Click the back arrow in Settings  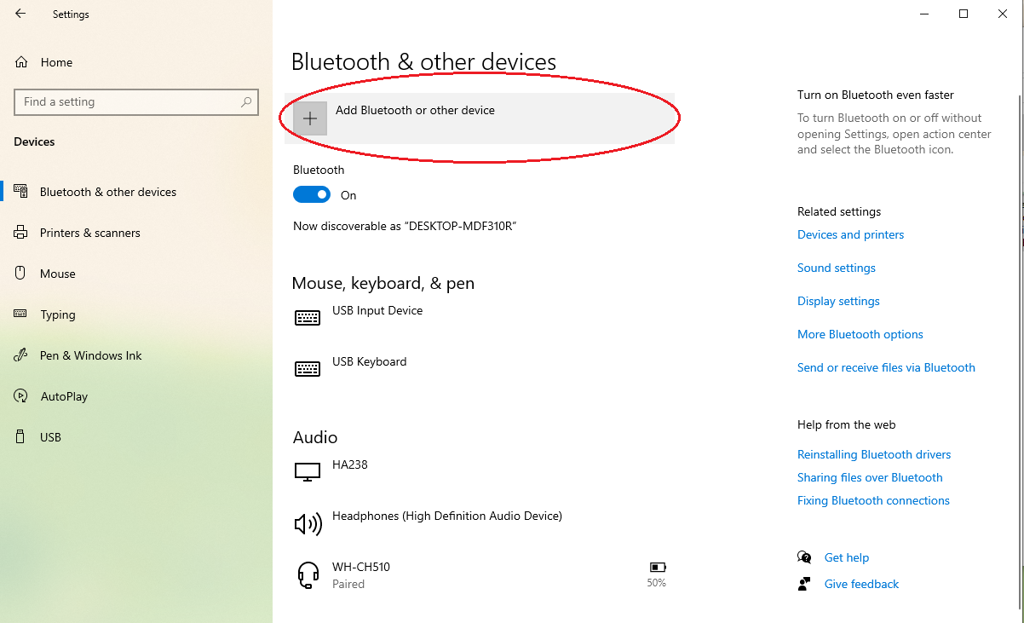(20, 14)
